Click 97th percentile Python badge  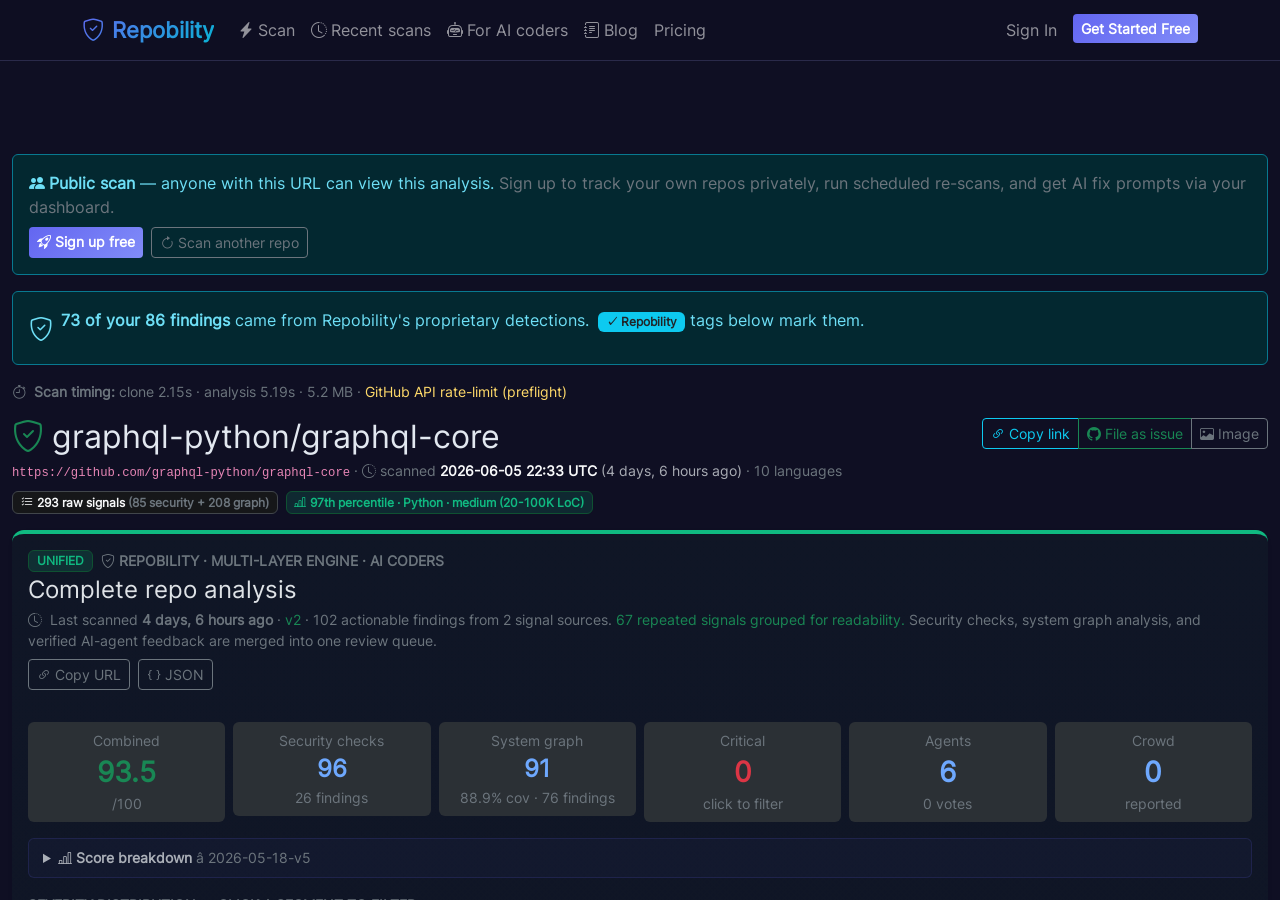click(439, 502)
